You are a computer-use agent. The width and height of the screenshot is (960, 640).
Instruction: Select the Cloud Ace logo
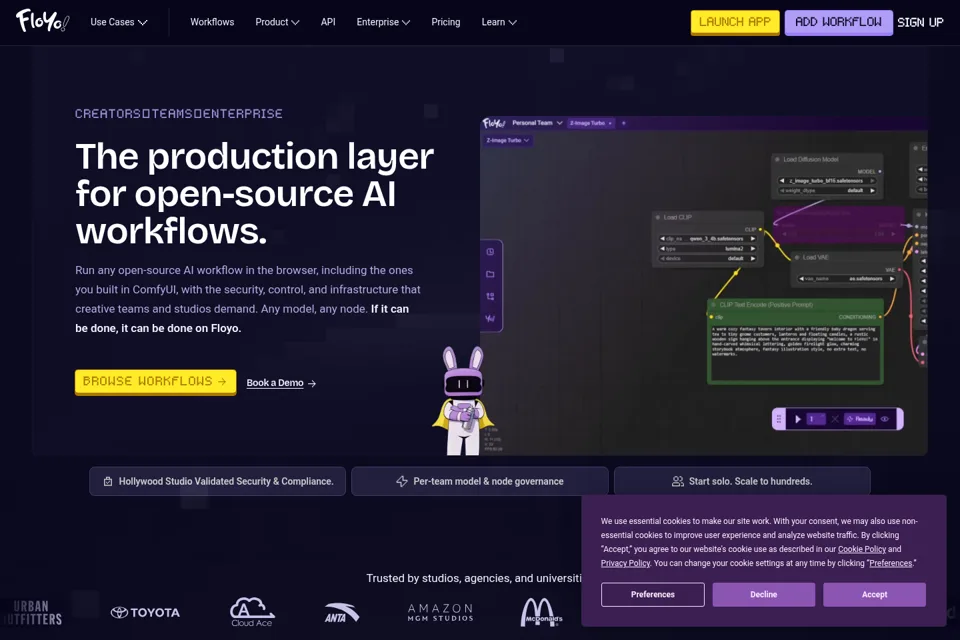pyautogui.click(x=252, y=612)
